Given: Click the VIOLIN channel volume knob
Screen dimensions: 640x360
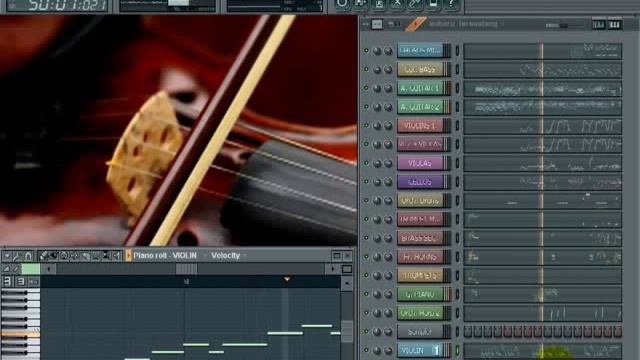Looking at the screenshot, I should [x=388, y=350].
